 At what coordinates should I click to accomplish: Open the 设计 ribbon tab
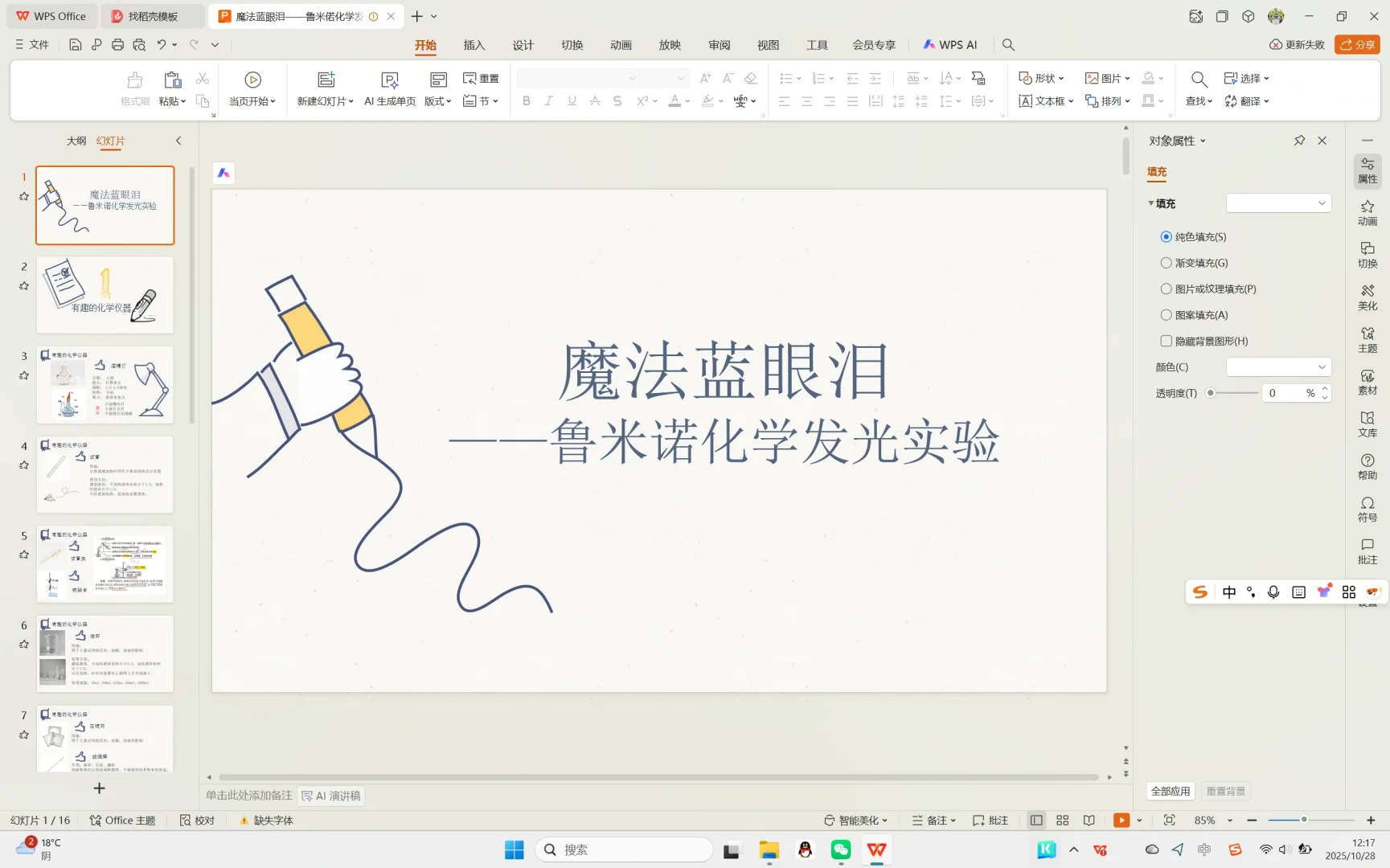coord(523,45)
